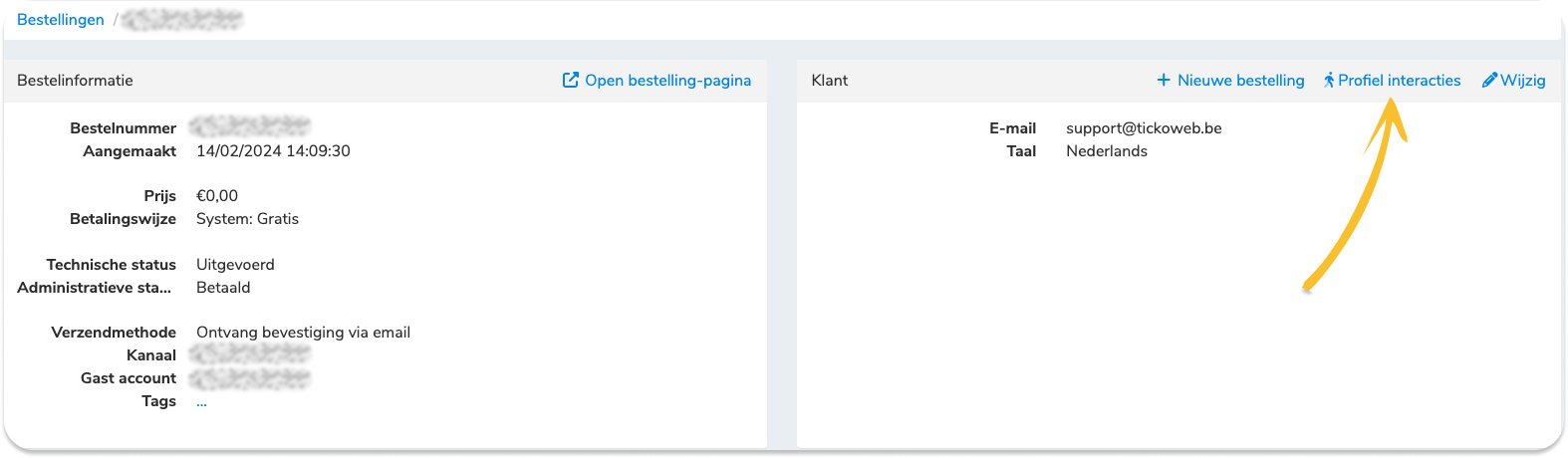Select the Wijzig edit link

[x=1523, y=81]
